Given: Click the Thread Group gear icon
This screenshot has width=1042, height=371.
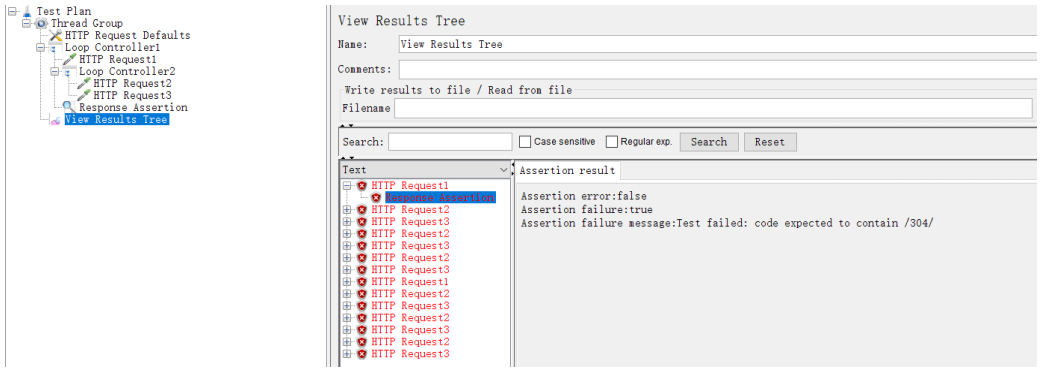Looking at the screenshot, I should [41, 23].
